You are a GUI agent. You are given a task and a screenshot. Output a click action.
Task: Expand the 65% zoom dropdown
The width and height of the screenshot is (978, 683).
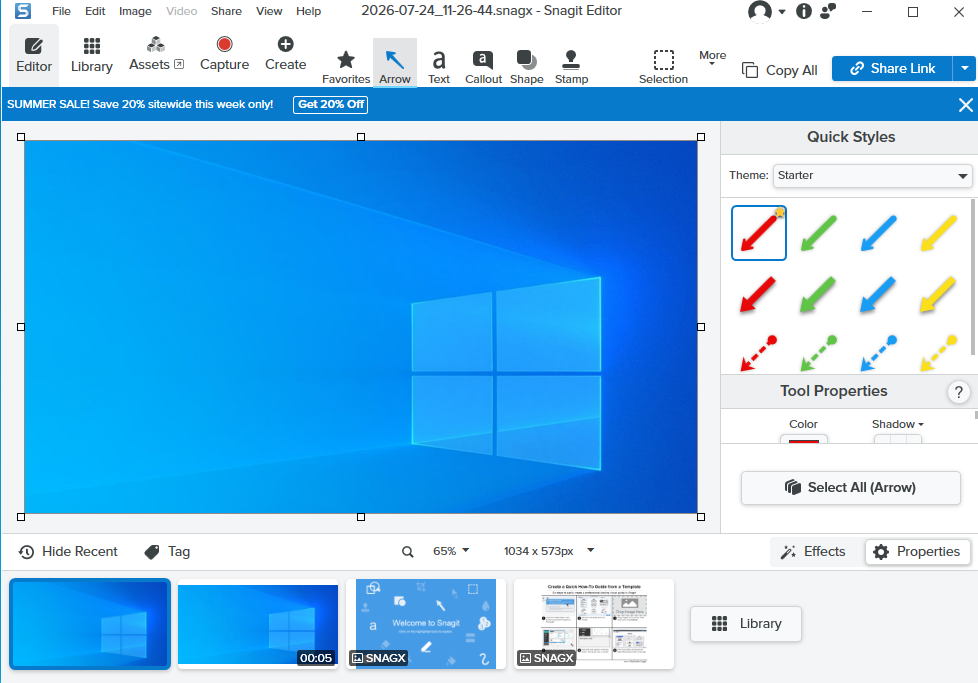point(450,551)
